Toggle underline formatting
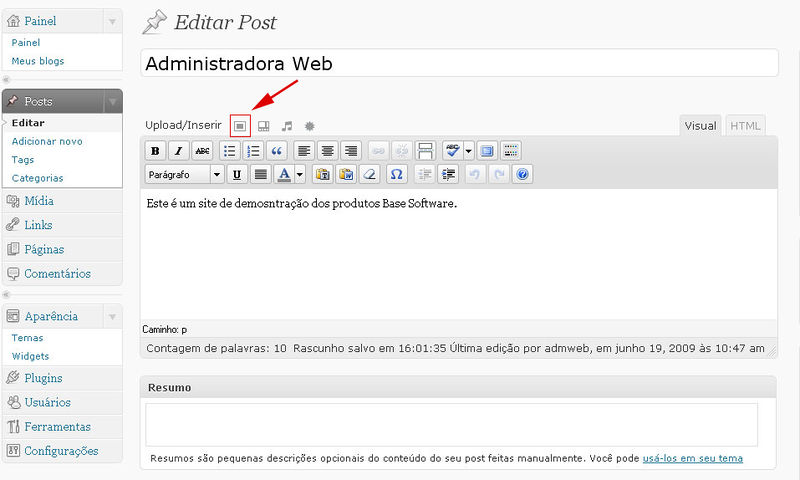Screen dimensions: 800x480 tap(237, 174)
